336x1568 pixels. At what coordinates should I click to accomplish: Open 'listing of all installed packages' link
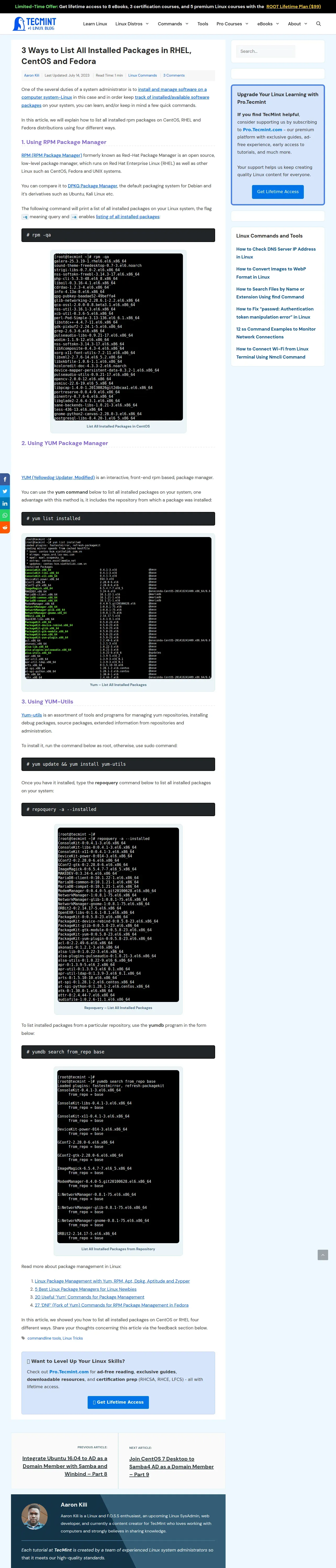point(127,217)
